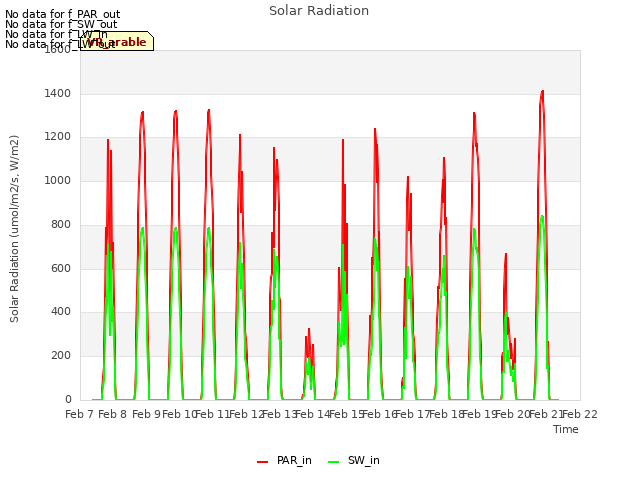Click the y-axis tick 200

pyautogui.click(x=61, y=356)
